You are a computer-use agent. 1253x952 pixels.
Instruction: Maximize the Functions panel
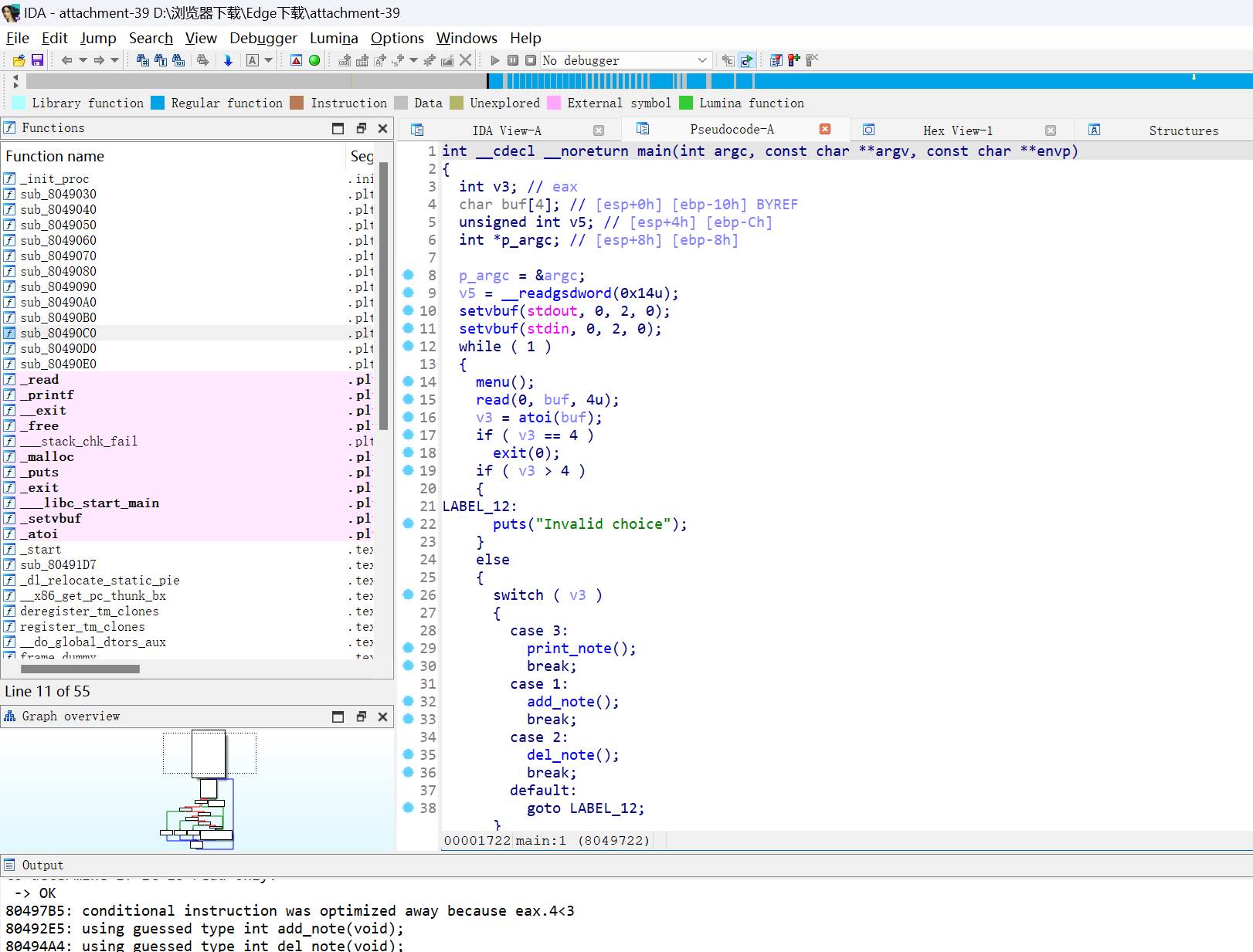pyautogui.click(x=338, y=128)
